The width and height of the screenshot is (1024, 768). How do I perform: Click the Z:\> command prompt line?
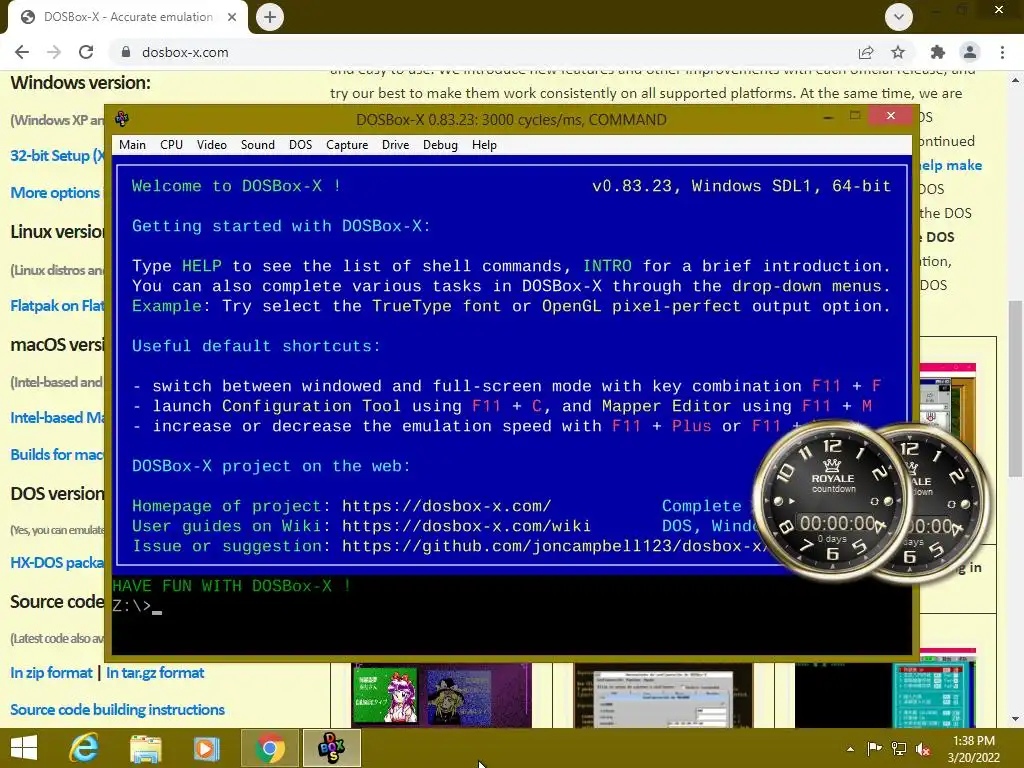[137, 606]
